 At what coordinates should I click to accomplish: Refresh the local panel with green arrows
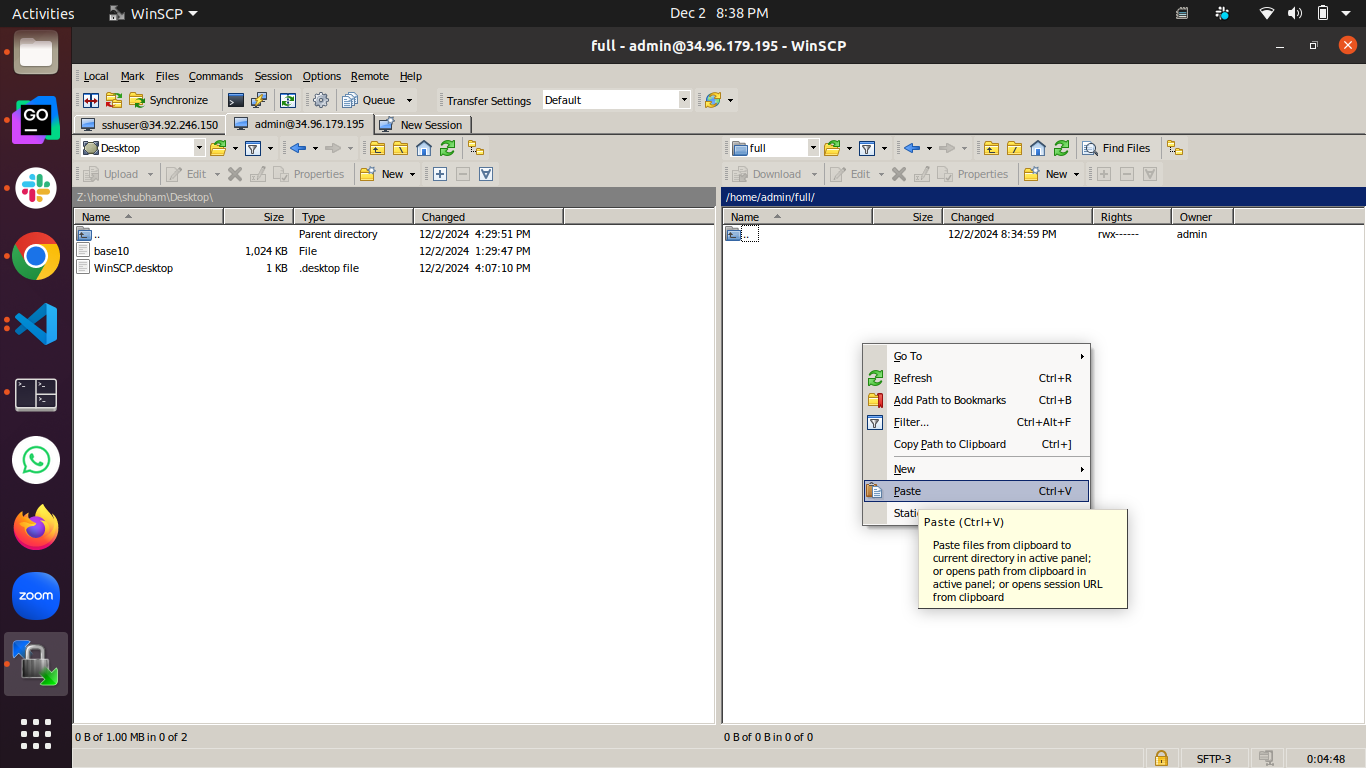447,148
